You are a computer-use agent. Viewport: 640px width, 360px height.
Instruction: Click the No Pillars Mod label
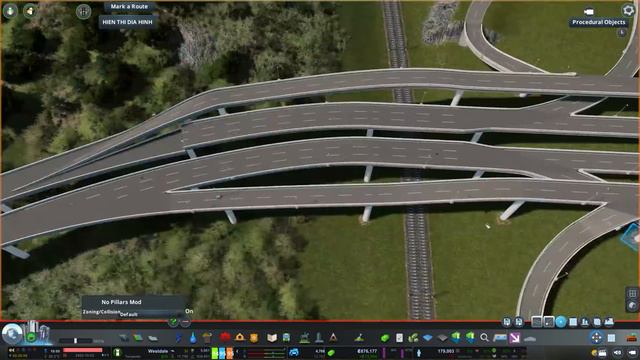(121, 302)
